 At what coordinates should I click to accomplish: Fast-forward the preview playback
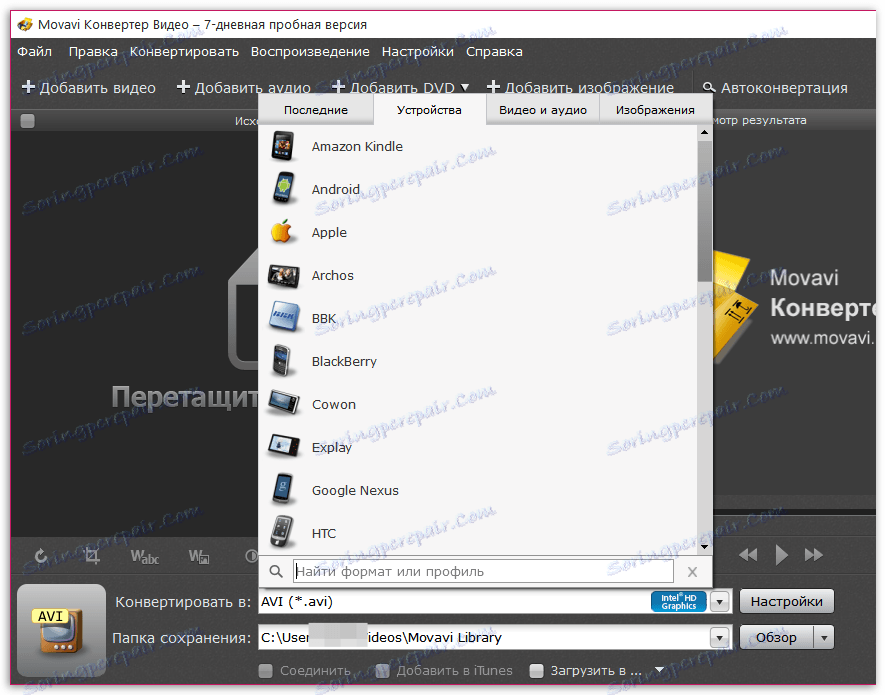click(x=814, y=555)
